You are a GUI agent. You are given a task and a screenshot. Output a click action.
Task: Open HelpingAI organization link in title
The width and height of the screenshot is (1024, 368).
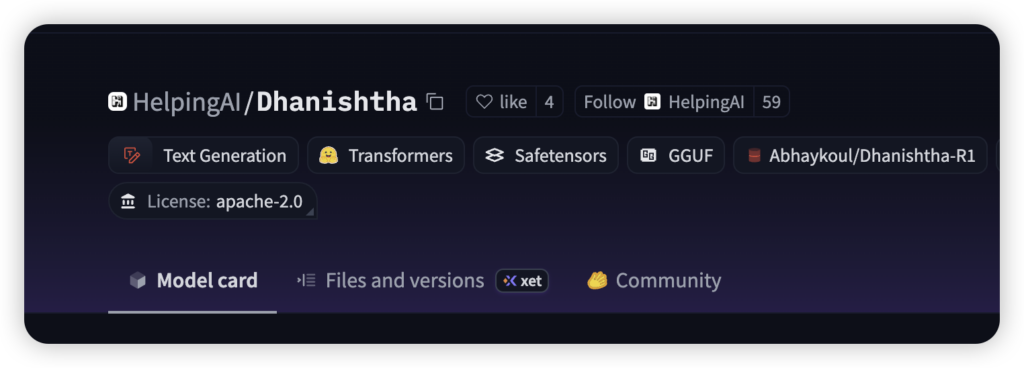(x=187, y=102)
